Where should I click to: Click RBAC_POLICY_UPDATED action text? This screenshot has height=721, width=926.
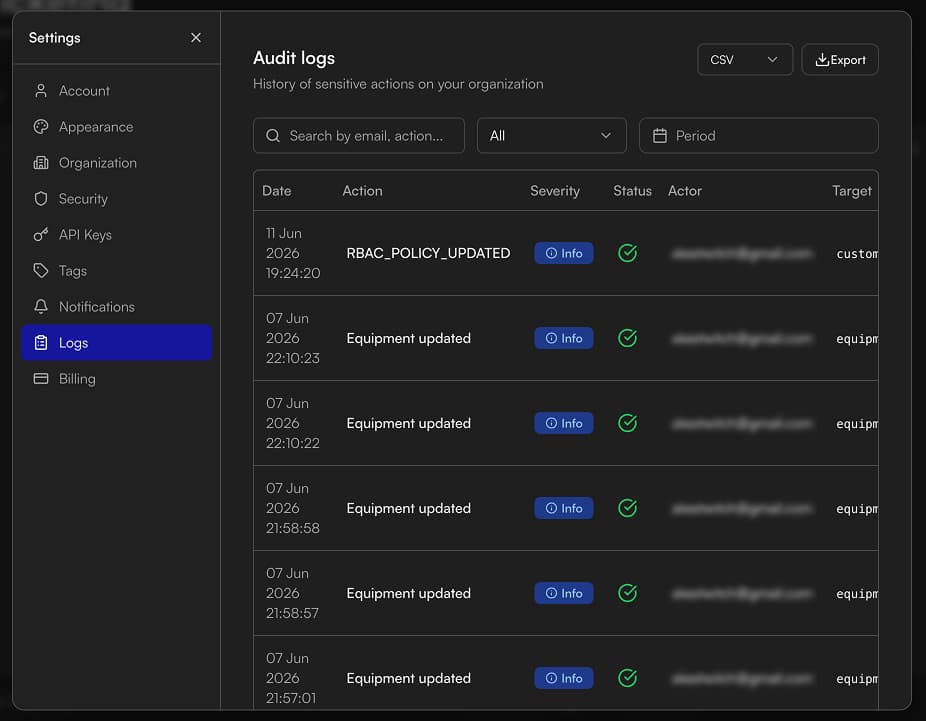[x=428, y=253]
